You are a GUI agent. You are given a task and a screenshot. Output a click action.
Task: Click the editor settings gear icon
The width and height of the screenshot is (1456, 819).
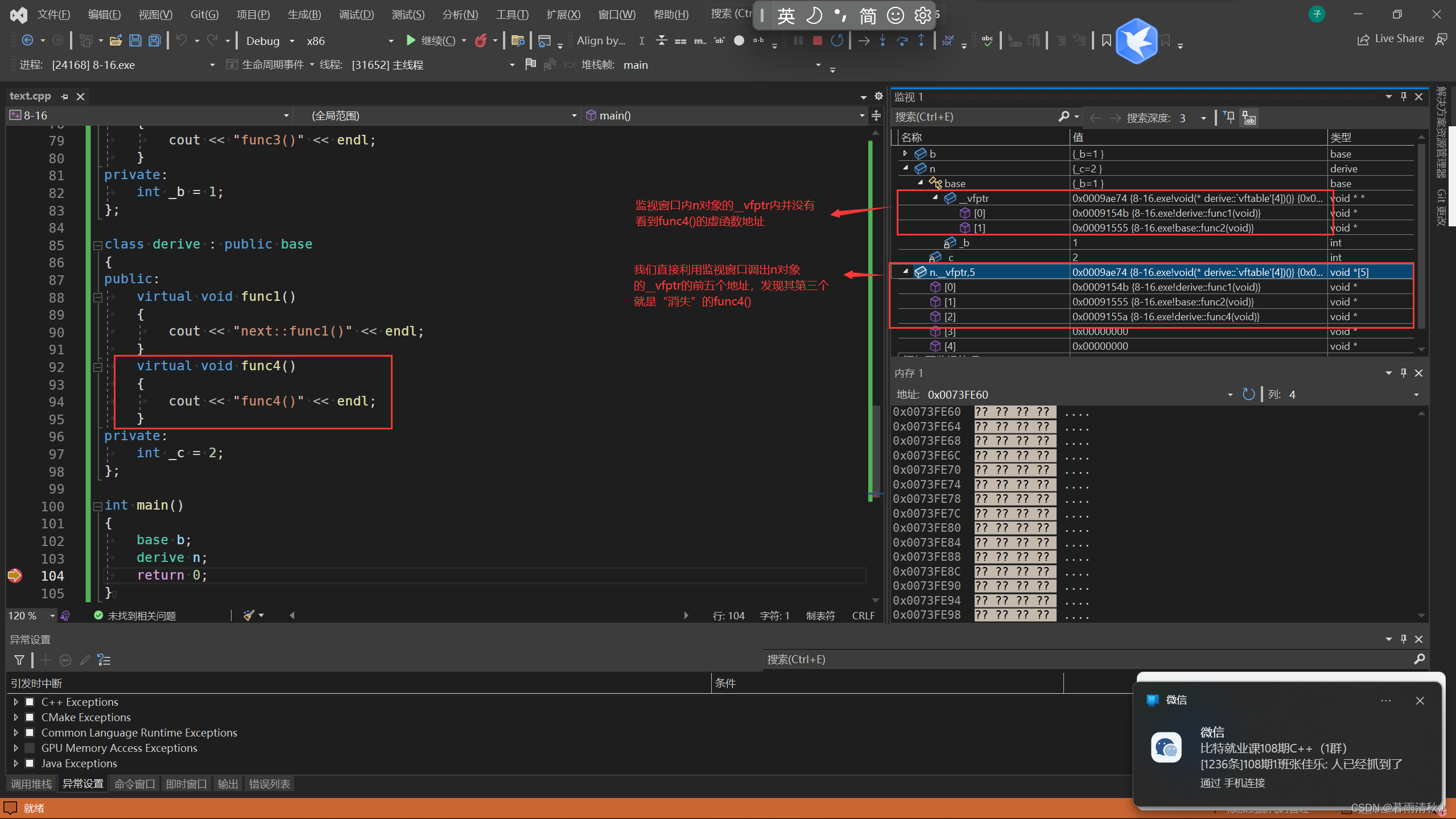click(x=878, y=96)
